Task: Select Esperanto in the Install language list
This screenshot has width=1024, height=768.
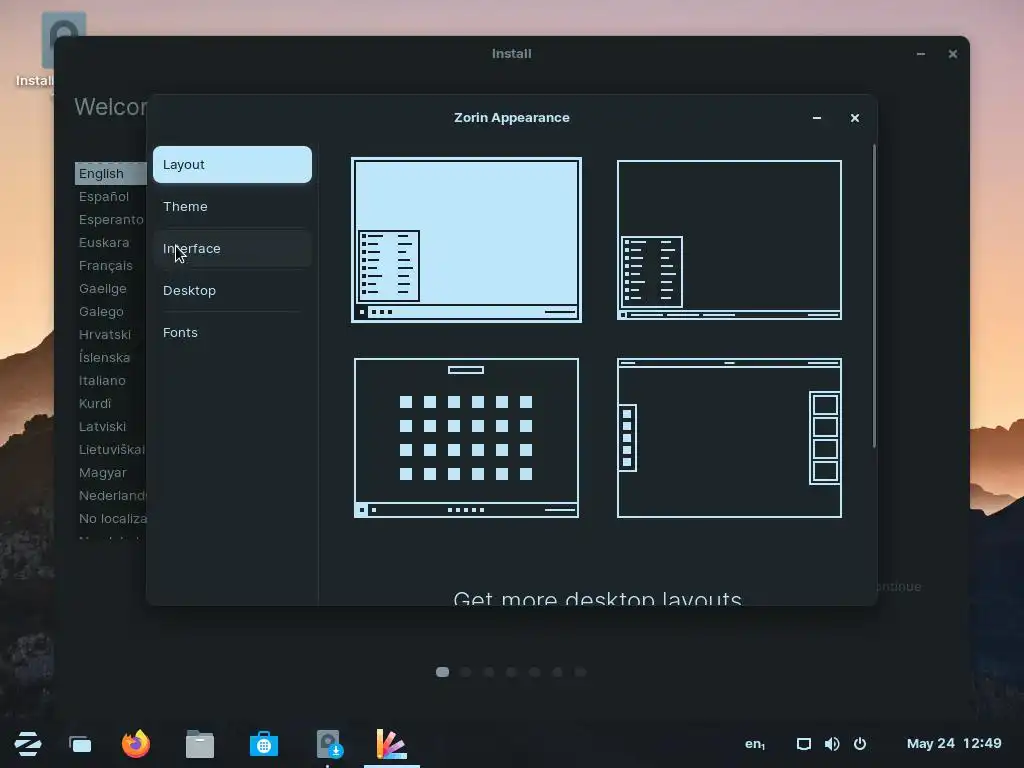Action: [110, 219]
